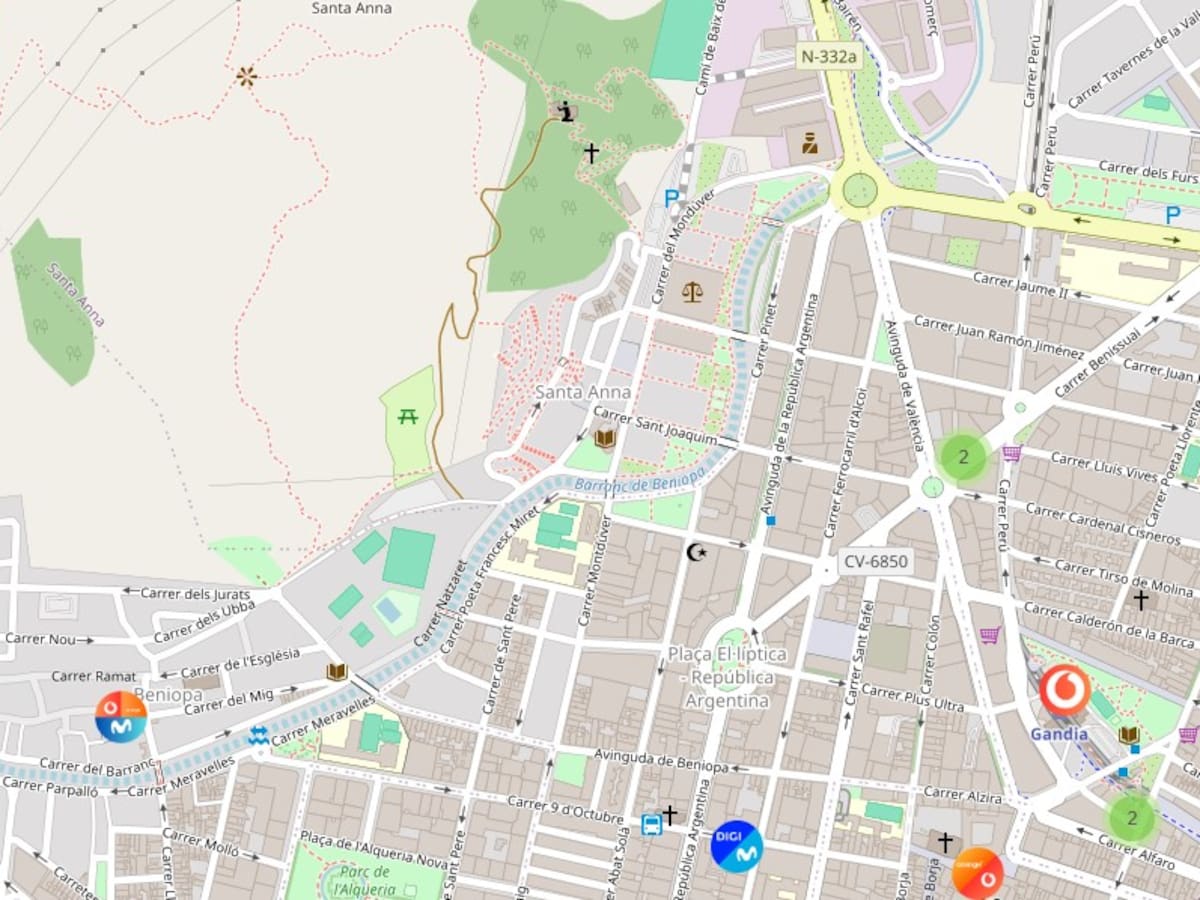Open the DIGI Movistar store marker
The image size is (1200, 900).
point(737,846)
